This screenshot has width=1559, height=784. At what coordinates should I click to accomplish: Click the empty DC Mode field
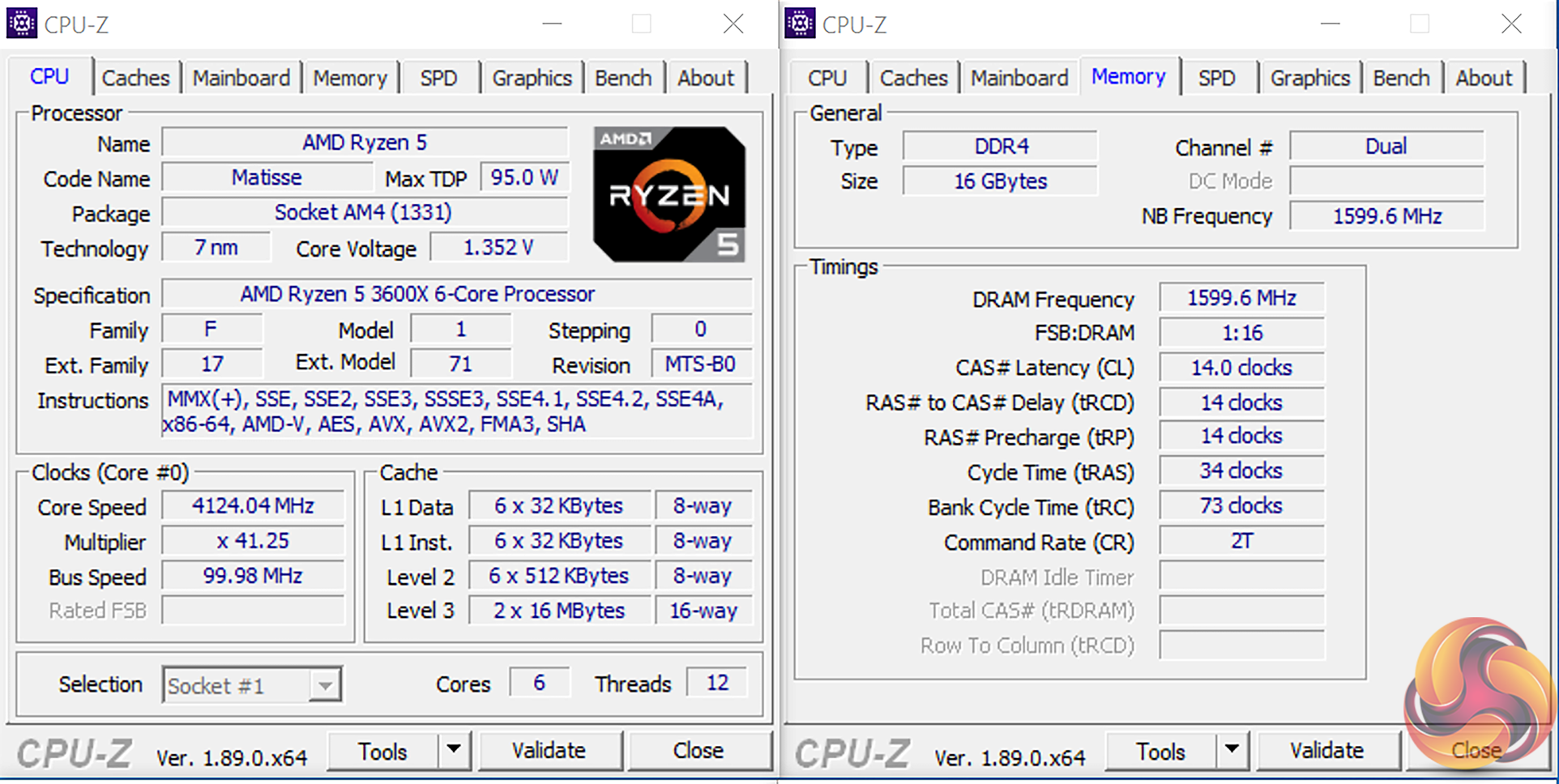pos(1386,181)
